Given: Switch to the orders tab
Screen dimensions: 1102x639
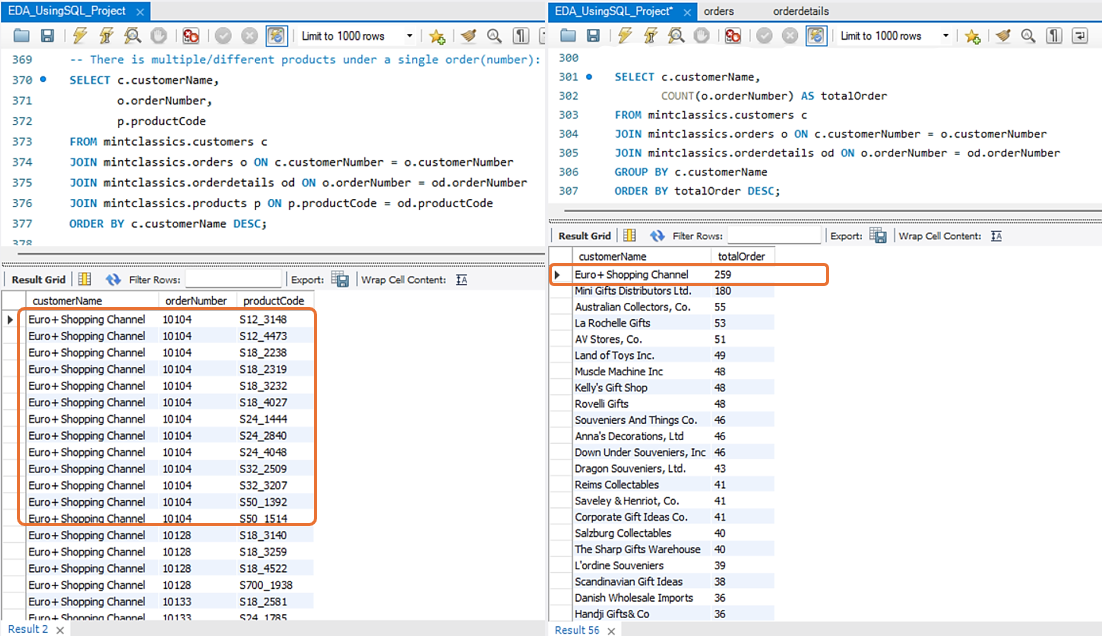Looking at the screenshot, I should [x=719, y=11].
